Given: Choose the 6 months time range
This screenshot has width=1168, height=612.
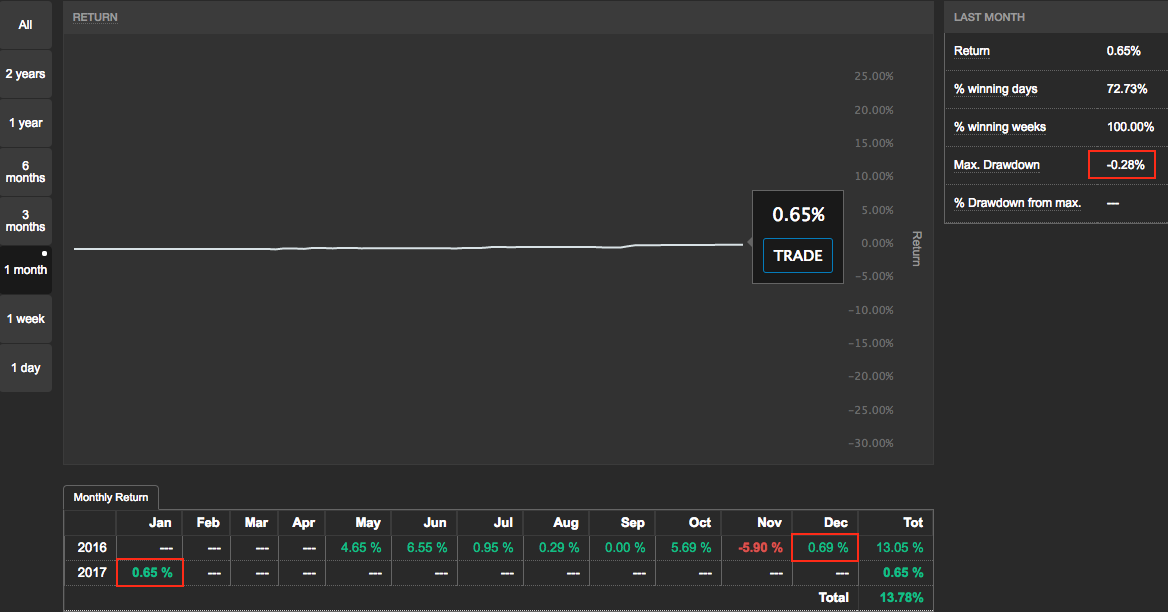Looking at the screenshot, I should click(25, 172).
